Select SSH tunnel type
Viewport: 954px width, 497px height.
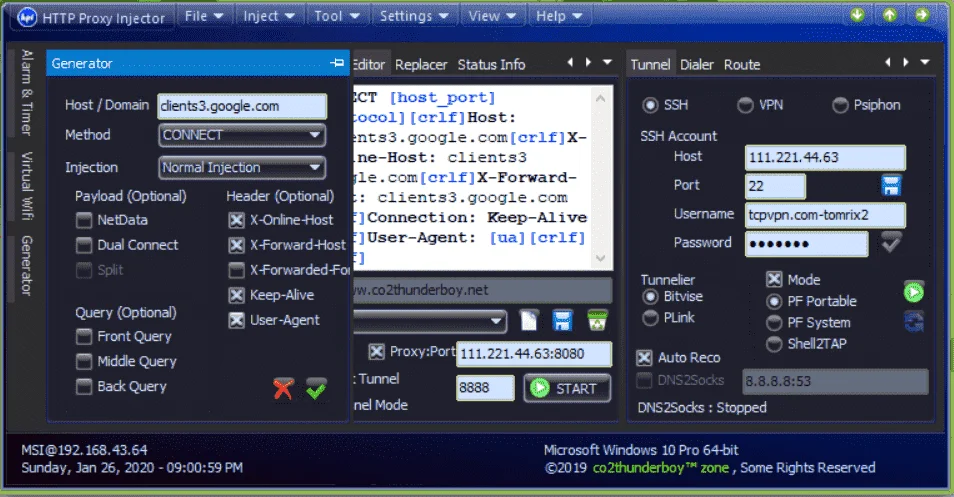coord(650,105)
